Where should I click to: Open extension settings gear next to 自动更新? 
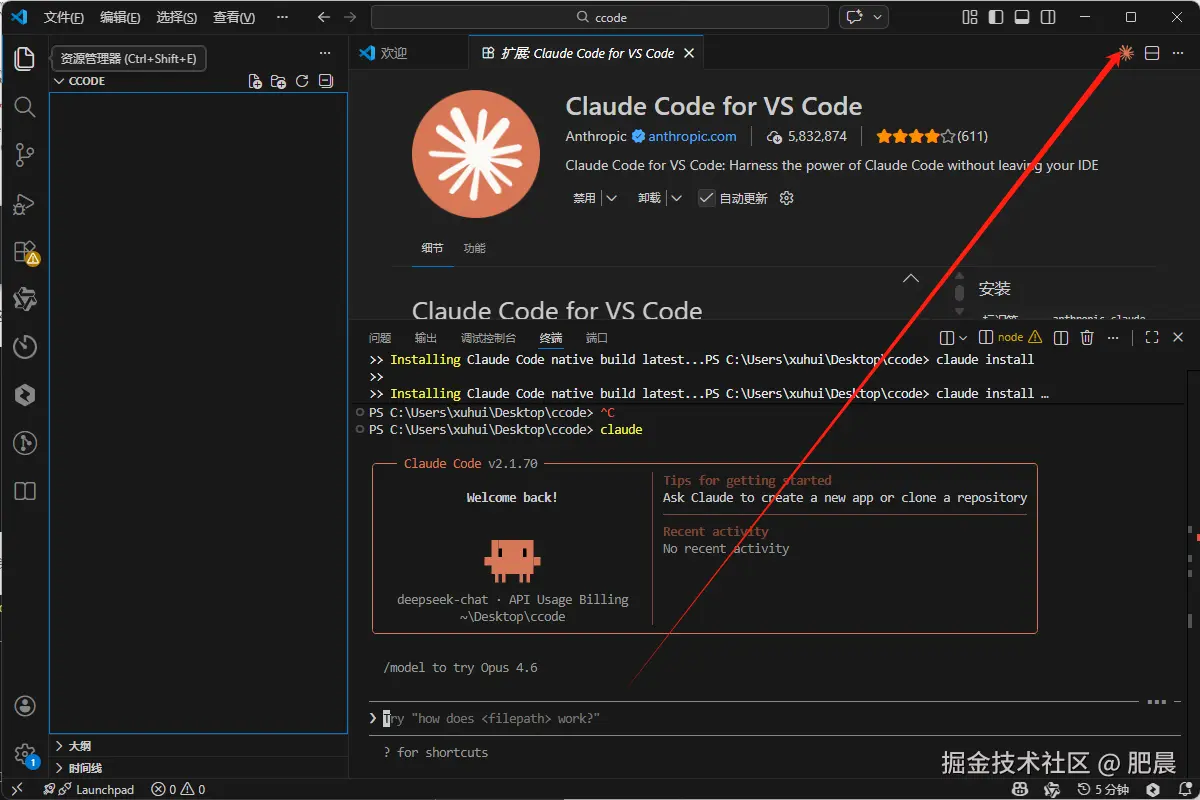(x=786, y=198)
